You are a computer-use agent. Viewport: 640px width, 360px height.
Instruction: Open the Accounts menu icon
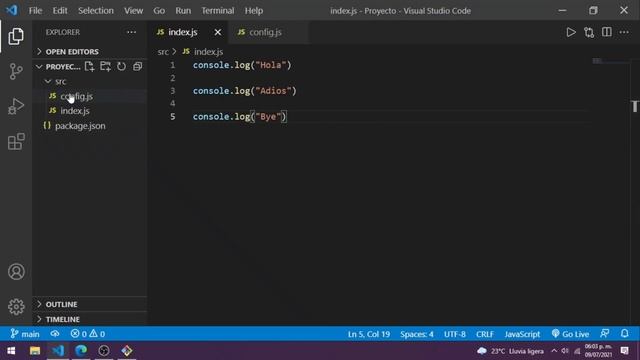click(x=16, y=272)
